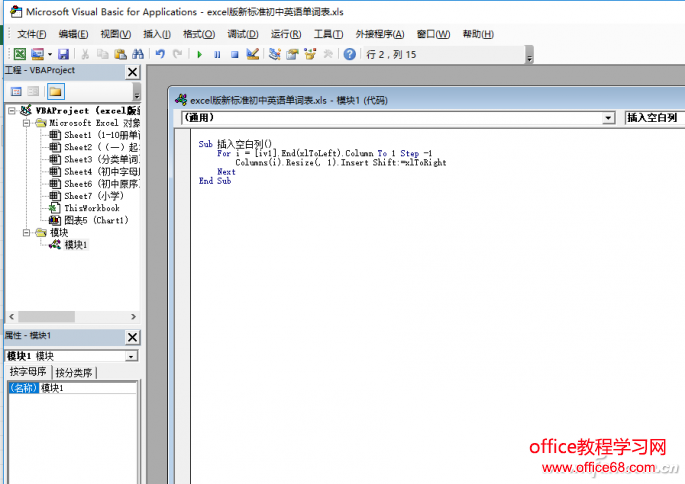Open the 视图(V) menu
This screenshot has height=484, width=685.
(116, 34)
